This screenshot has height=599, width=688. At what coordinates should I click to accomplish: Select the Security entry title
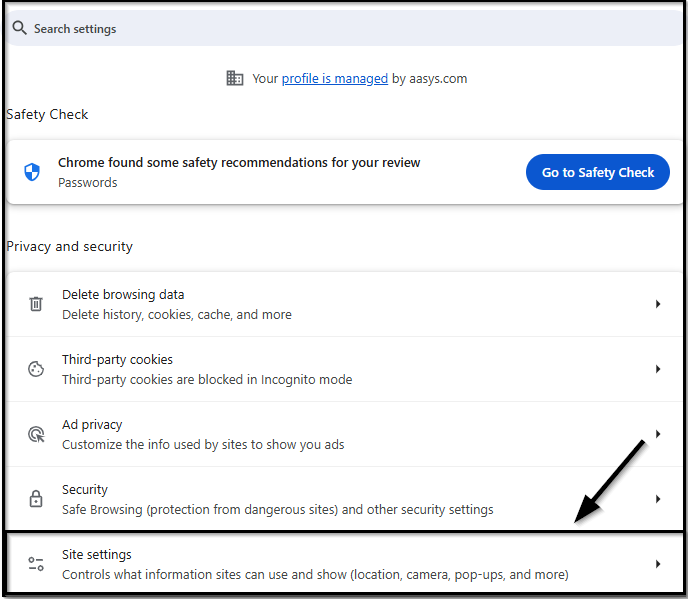pos(85,490)
